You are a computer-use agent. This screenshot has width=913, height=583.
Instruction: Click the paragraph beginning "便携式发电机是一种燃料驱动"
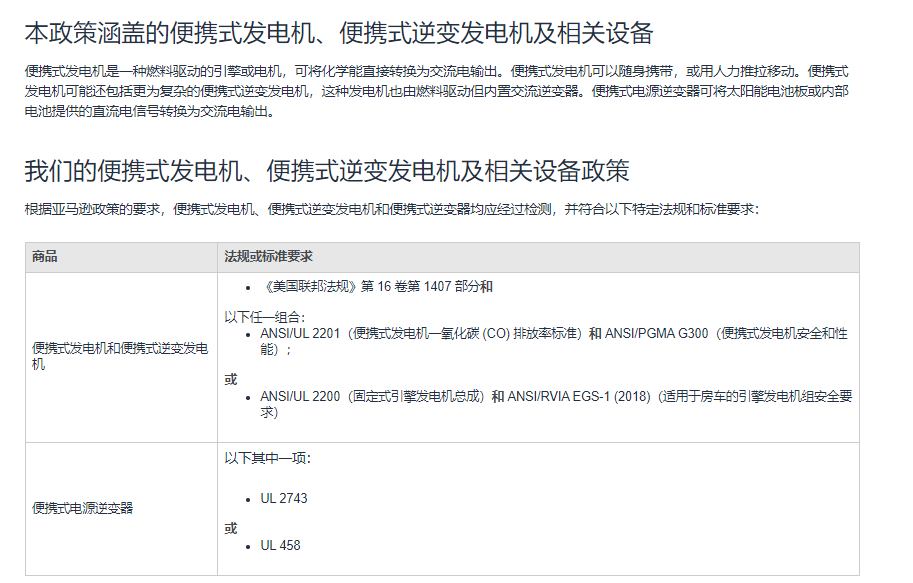[x=436, y=92]
